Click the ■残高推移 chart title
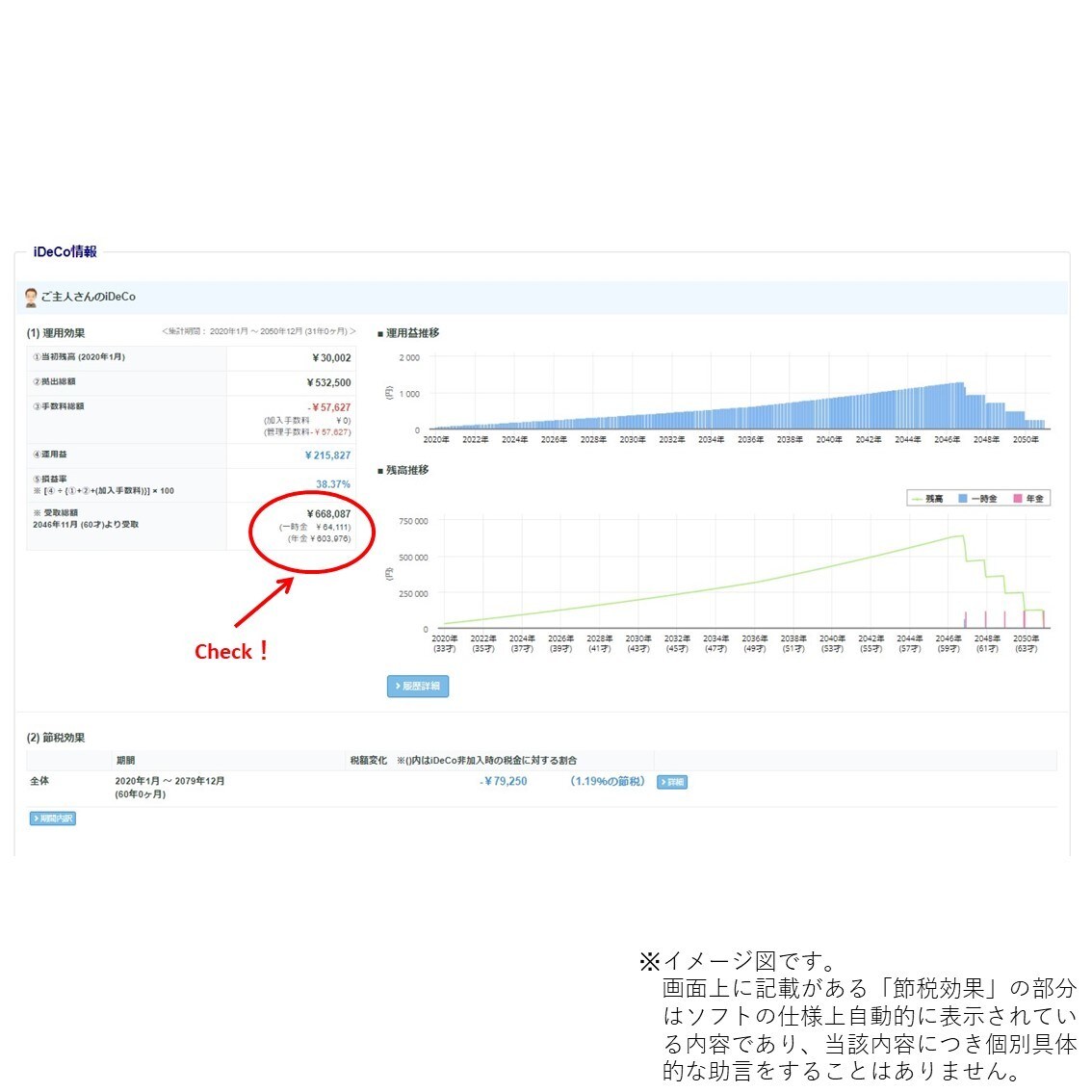This screenshot has width=1092, height=1092. [403, 470]
